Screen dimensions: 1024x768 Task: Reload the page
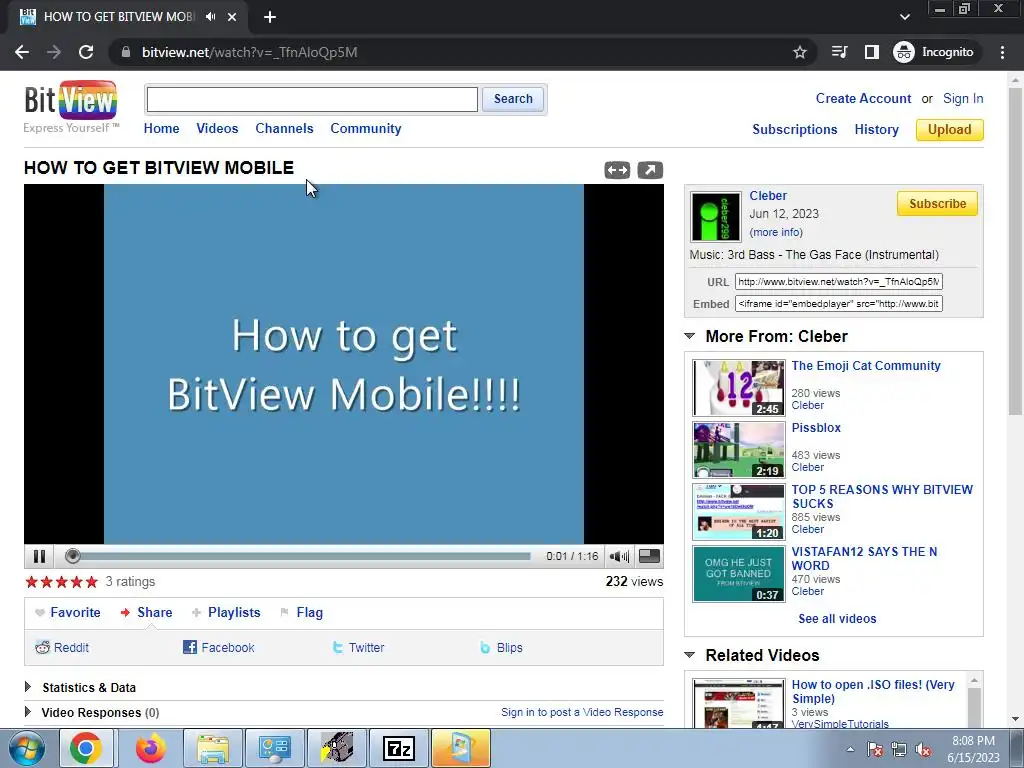coord(86,52)
